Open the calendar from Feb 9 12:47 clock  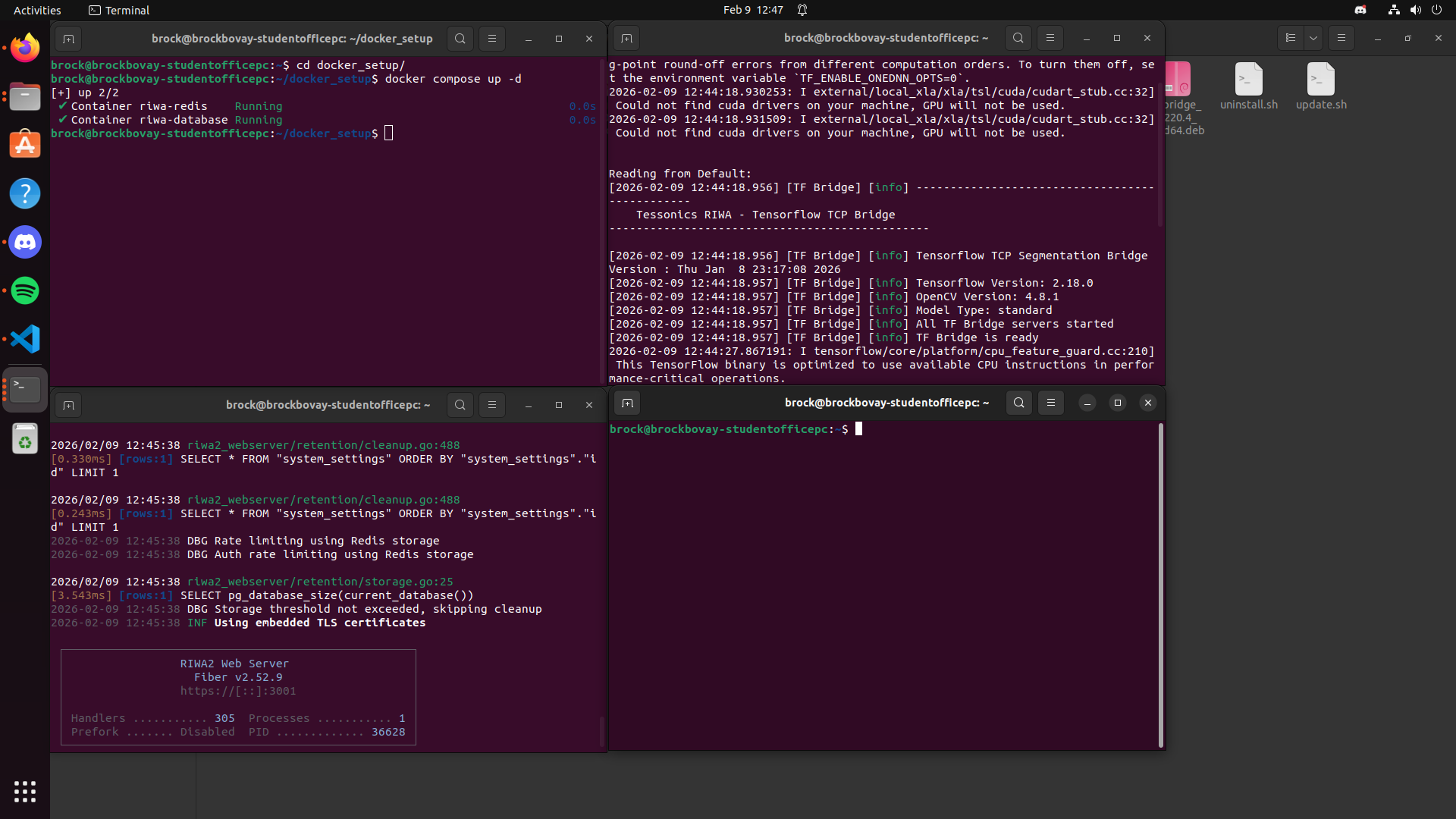pos(753,10)
